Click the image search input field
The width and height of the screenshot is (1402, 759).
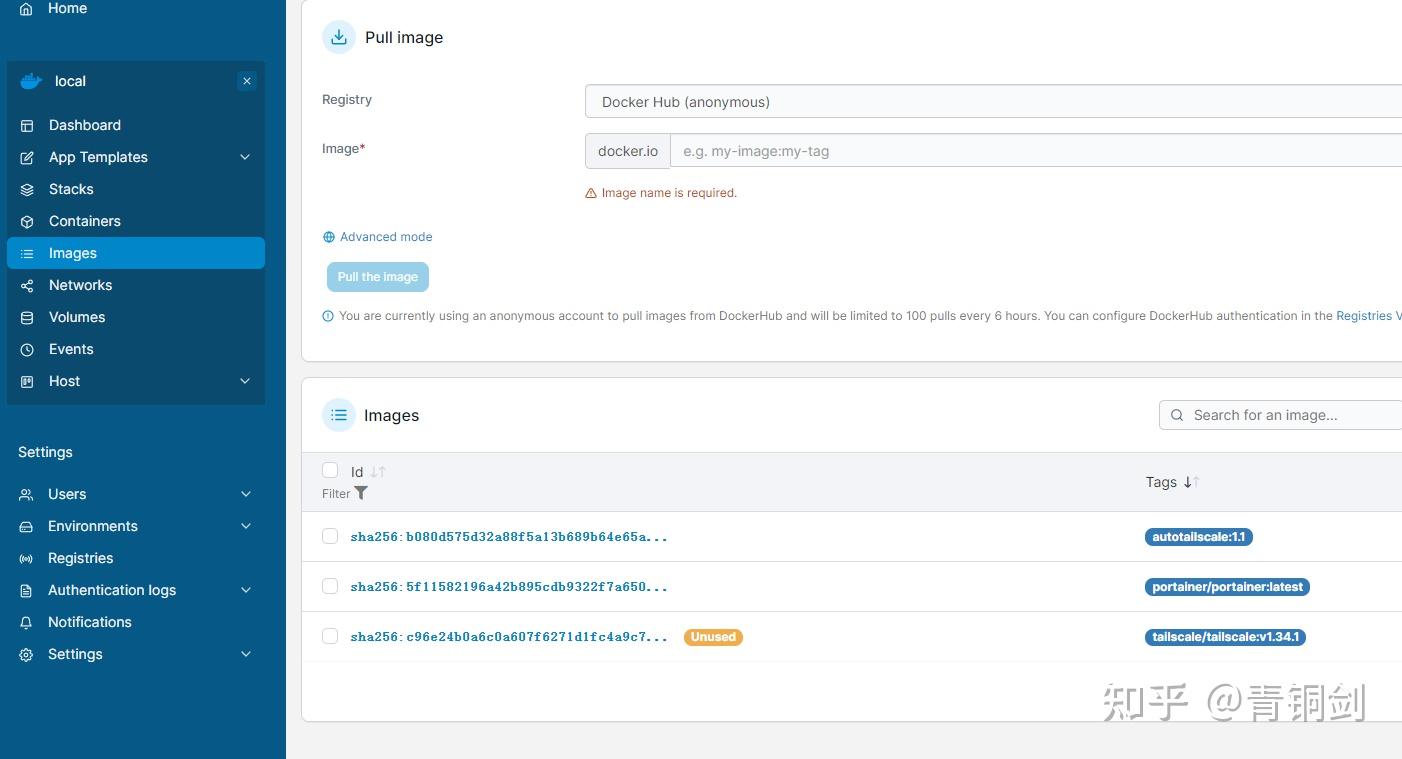1290,414
